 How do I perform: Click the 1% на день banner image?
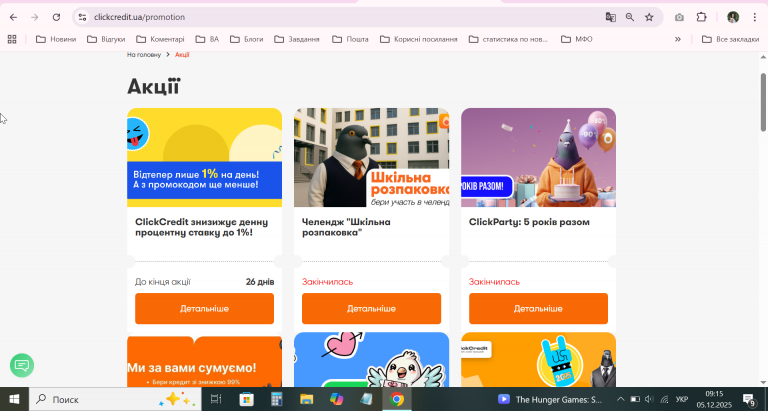204,157
